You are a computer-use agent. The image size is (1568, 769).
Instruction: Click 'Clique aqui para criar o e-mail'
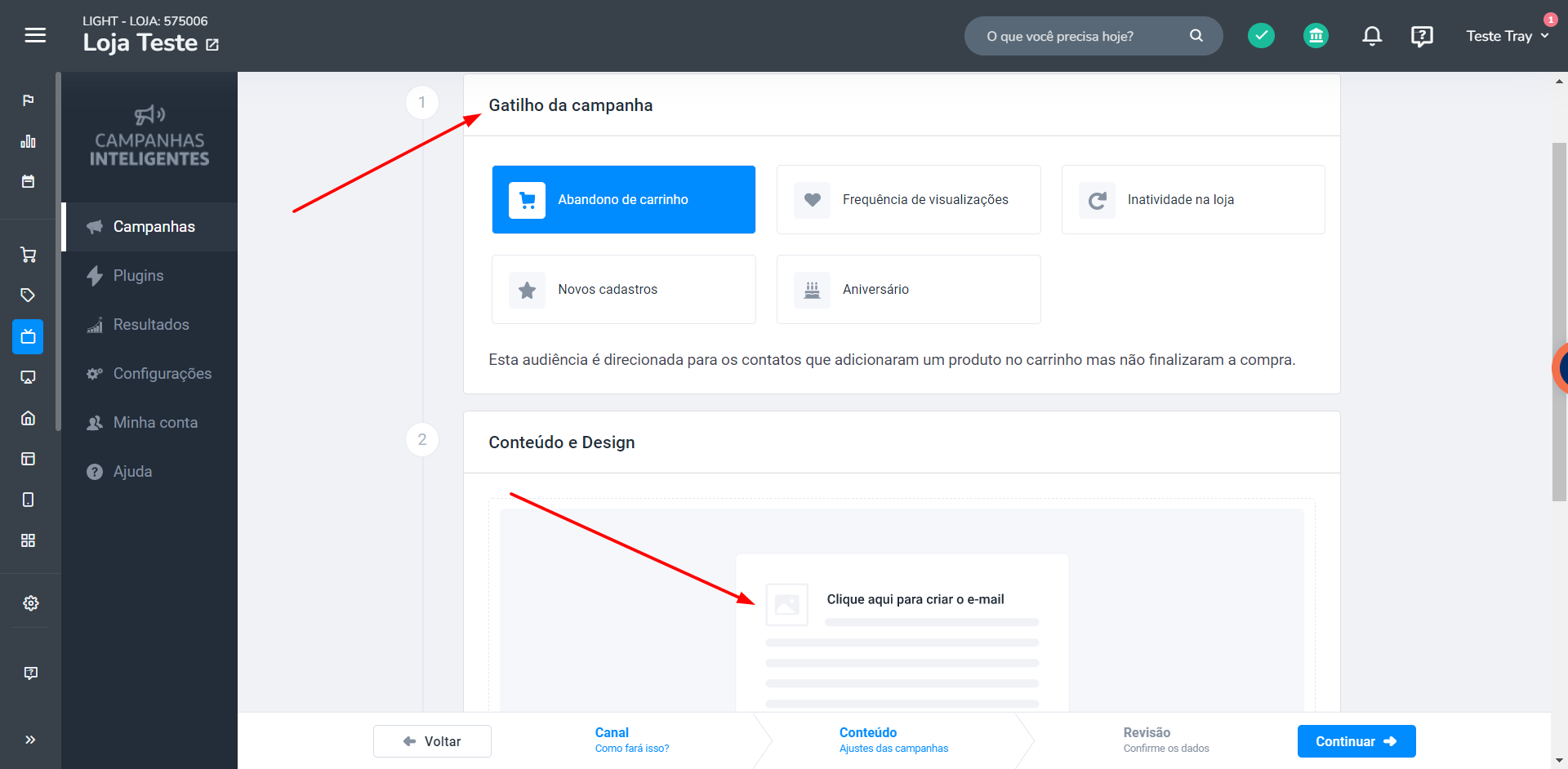click(915, 599)
